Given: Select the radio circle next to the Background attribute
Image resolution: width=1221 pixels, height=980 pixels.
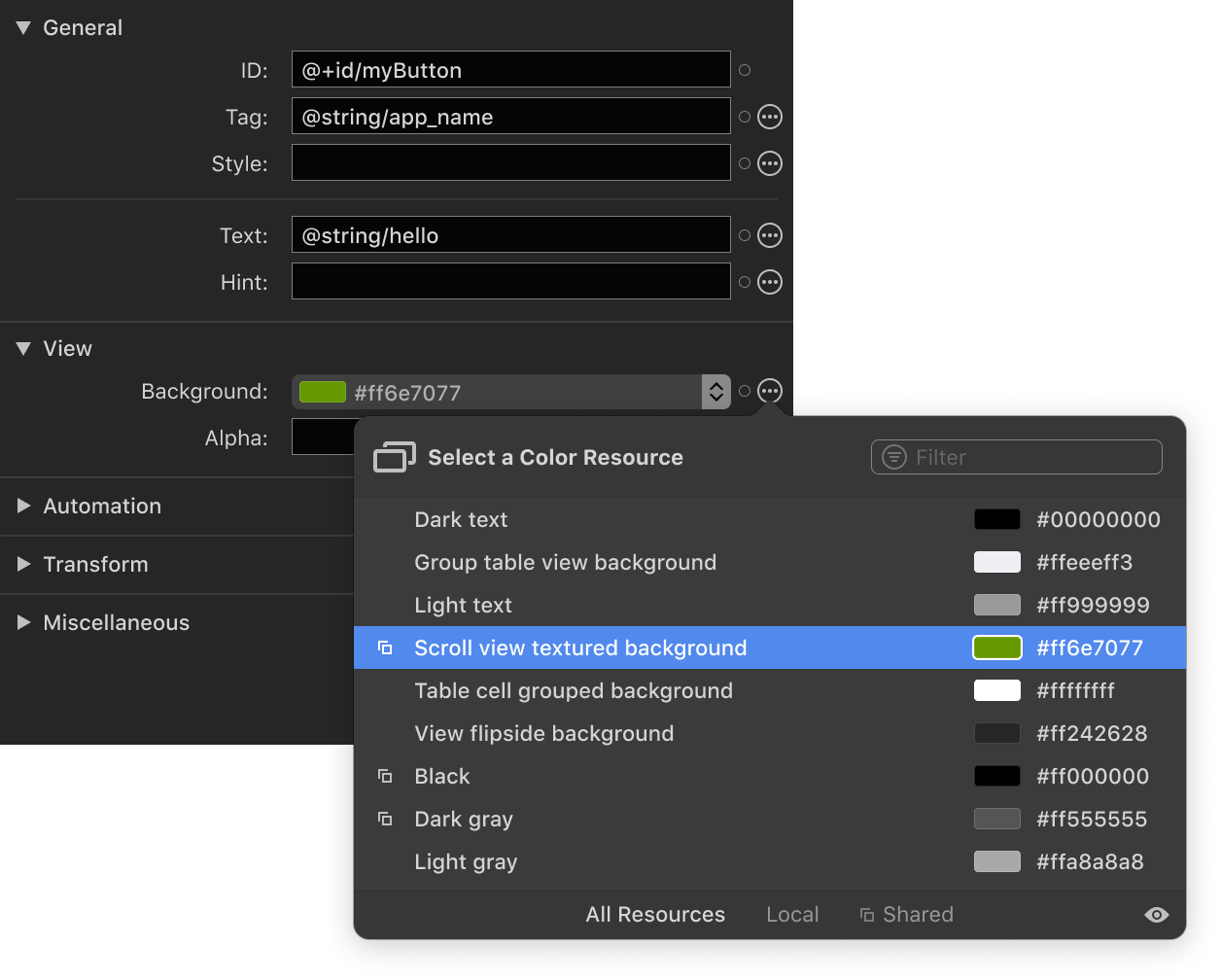Looking at the screenshot, I should click(745, 391).
